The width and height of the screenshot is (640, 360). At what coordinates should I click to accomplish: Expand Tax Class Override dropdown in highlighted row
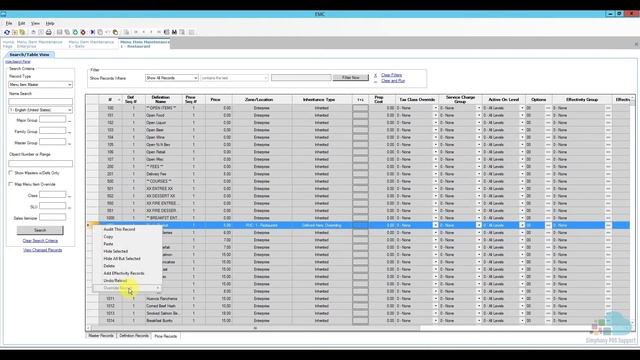pyautogui.click(x=436, y=225)
